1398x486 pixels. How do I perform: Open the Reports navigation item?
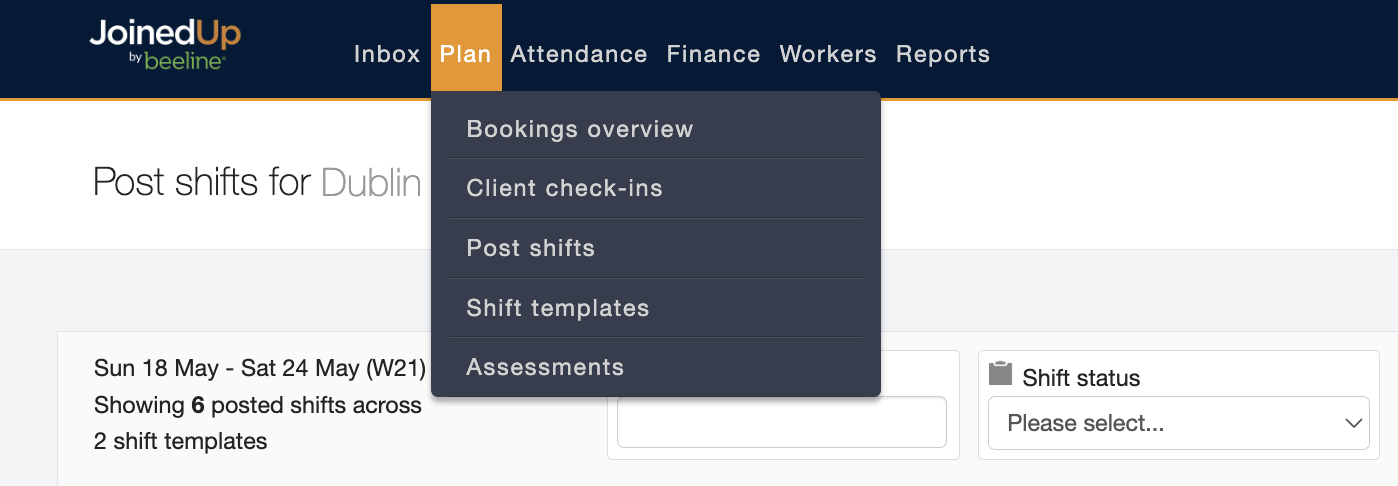tap(942, 54)
